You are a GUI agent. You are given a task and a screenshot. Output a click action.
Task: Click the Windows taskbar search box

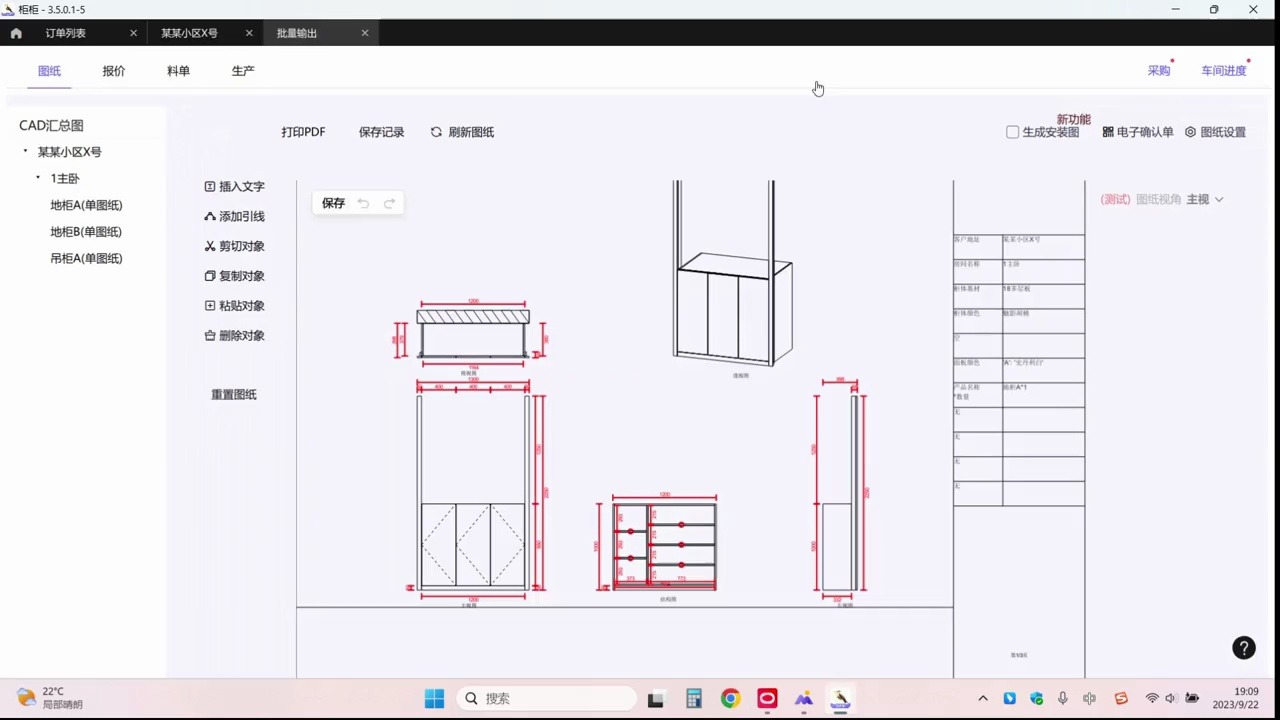click(548, 699)
